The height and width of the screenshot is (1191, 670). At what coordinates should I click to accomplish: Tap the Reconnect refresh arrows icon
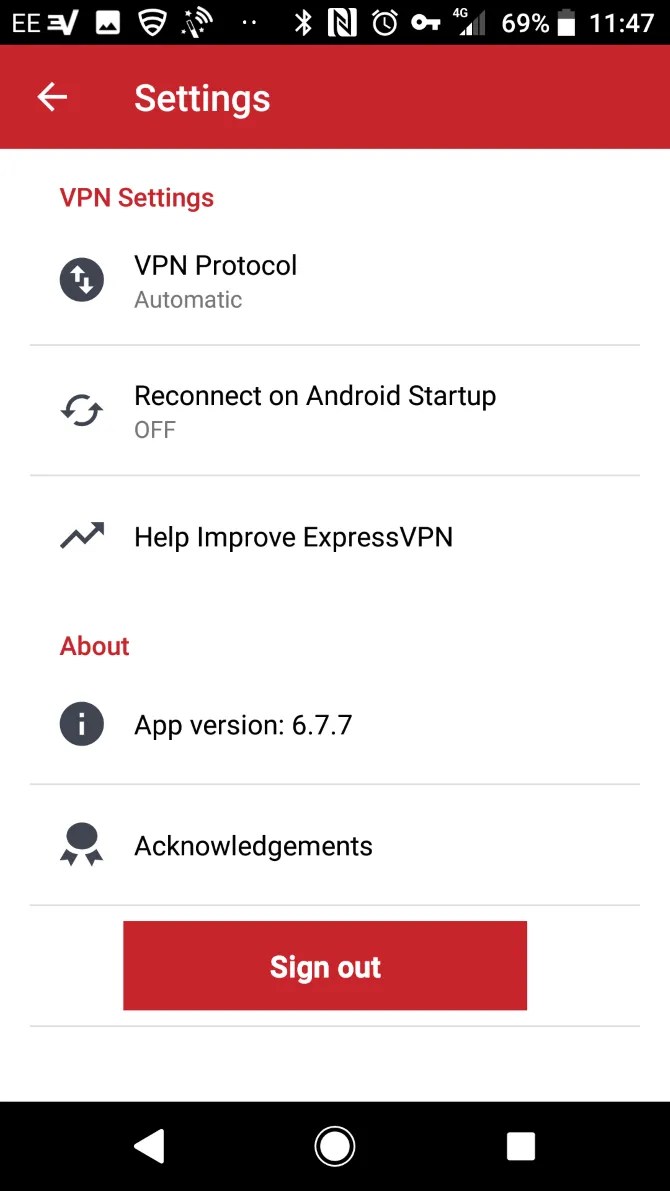pyautogui.click(x=81, y=410)
